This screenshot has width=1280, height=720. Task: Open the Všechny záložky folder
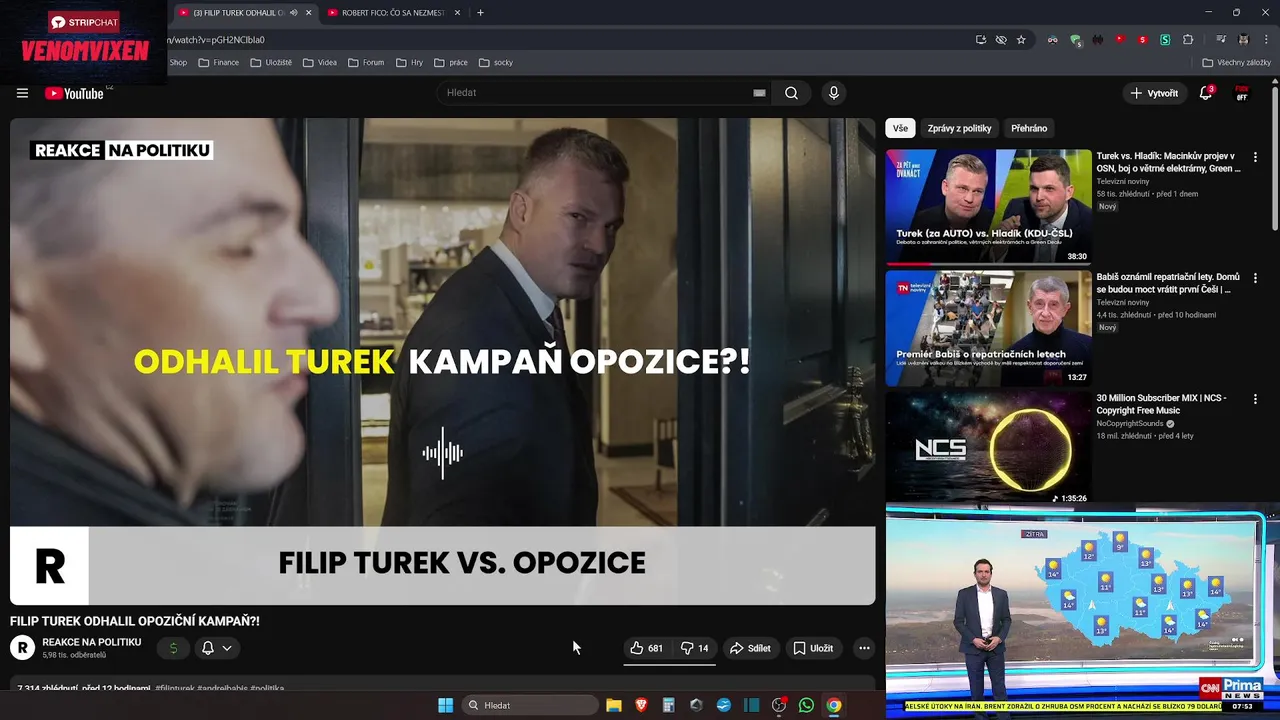(x=1236, y=62)
